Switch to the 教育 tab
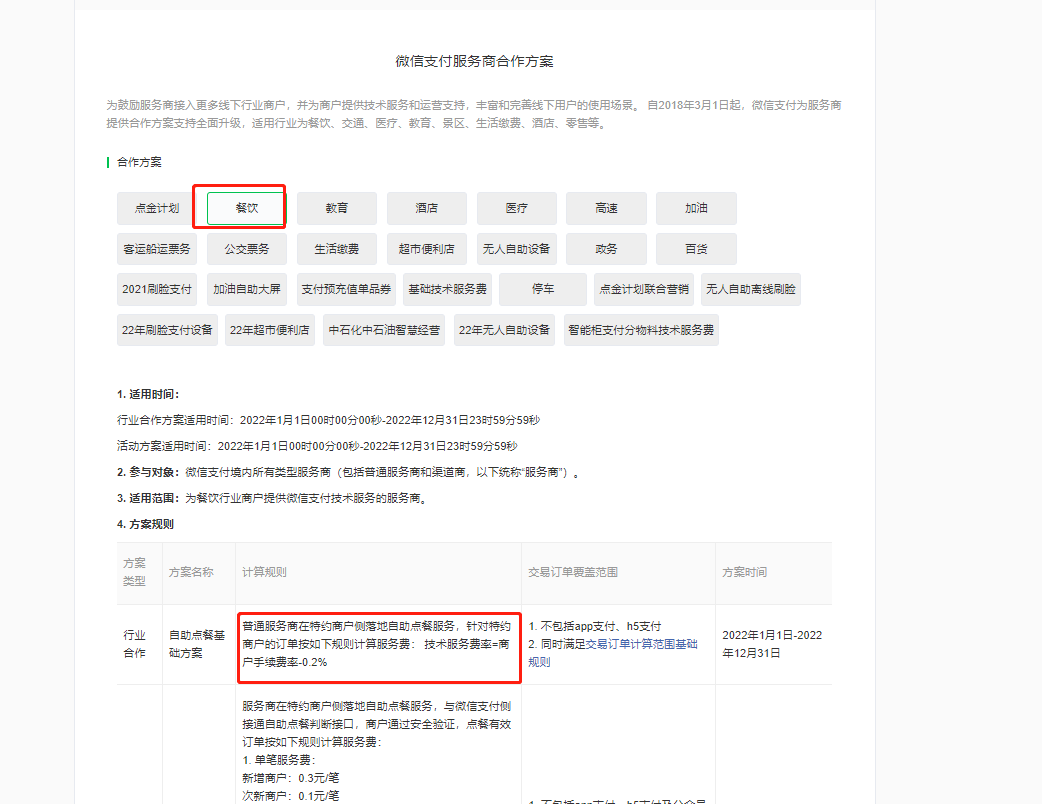1042x804 pixels. coord(337,208)
